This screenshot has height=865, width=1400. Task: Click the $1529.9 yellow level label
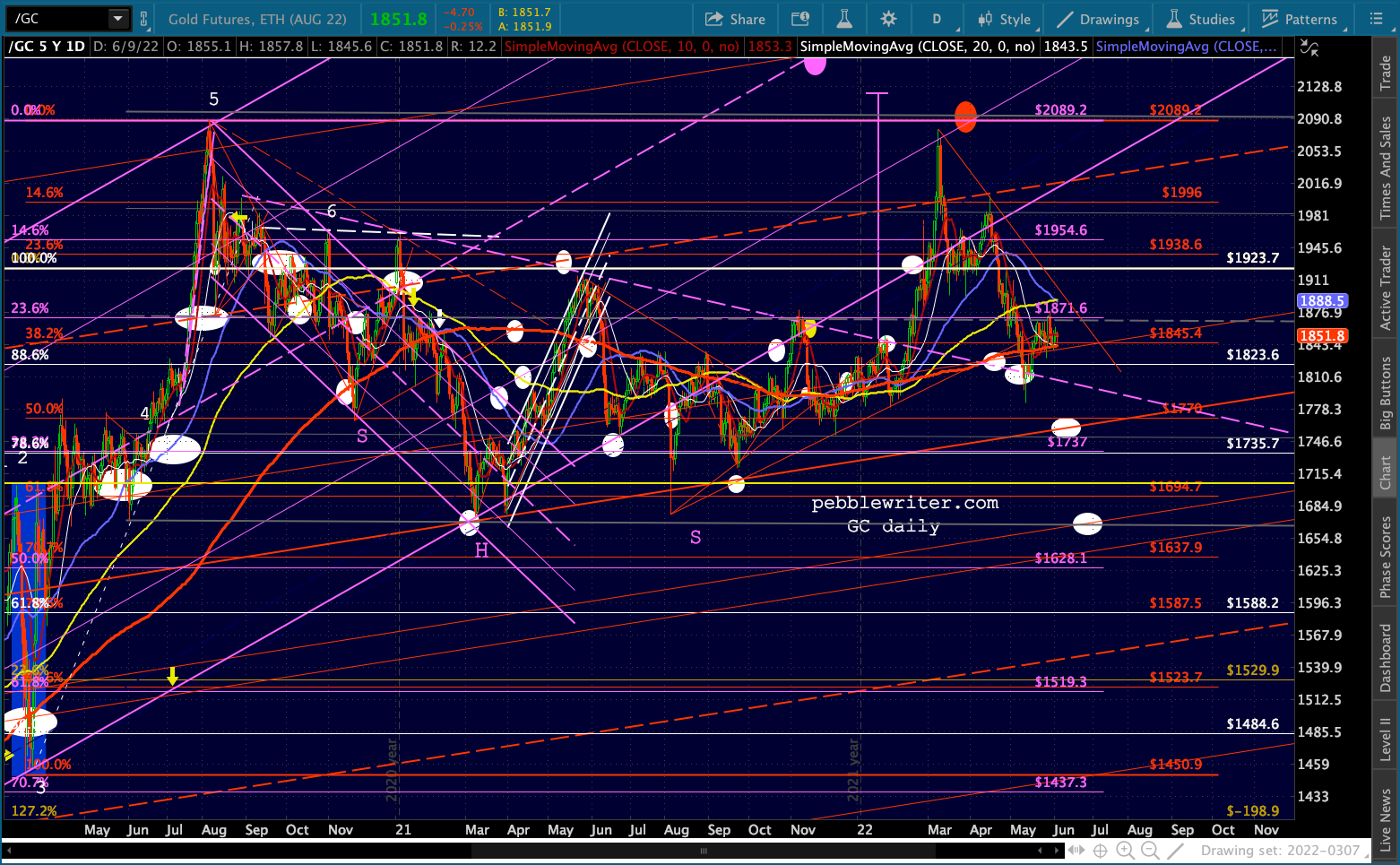(1252, 670)
